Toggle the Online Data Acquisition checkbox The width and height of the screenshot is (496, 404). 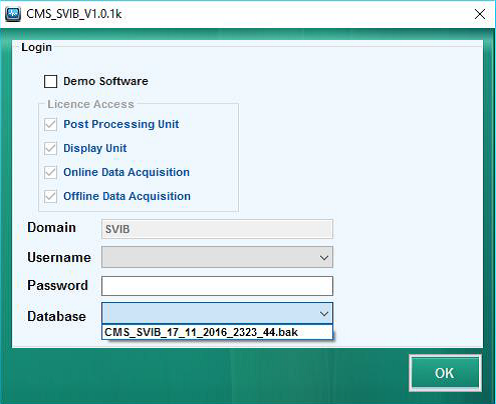(50, 173)
